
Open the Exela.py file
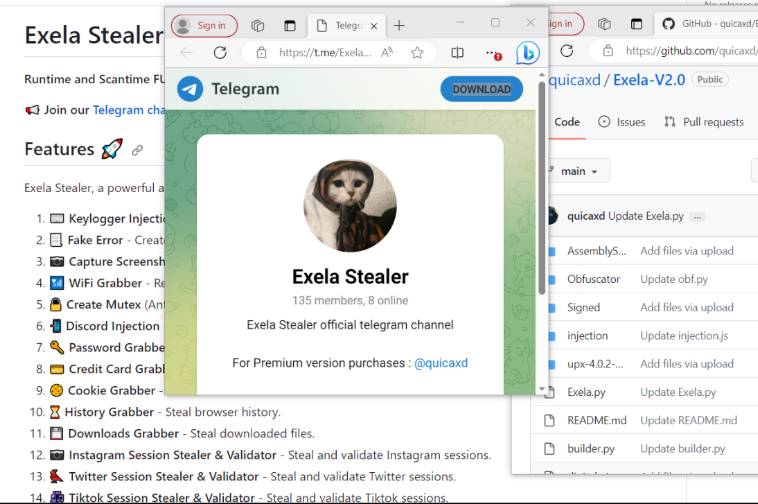pyautogui.click(x=586, y=392)
